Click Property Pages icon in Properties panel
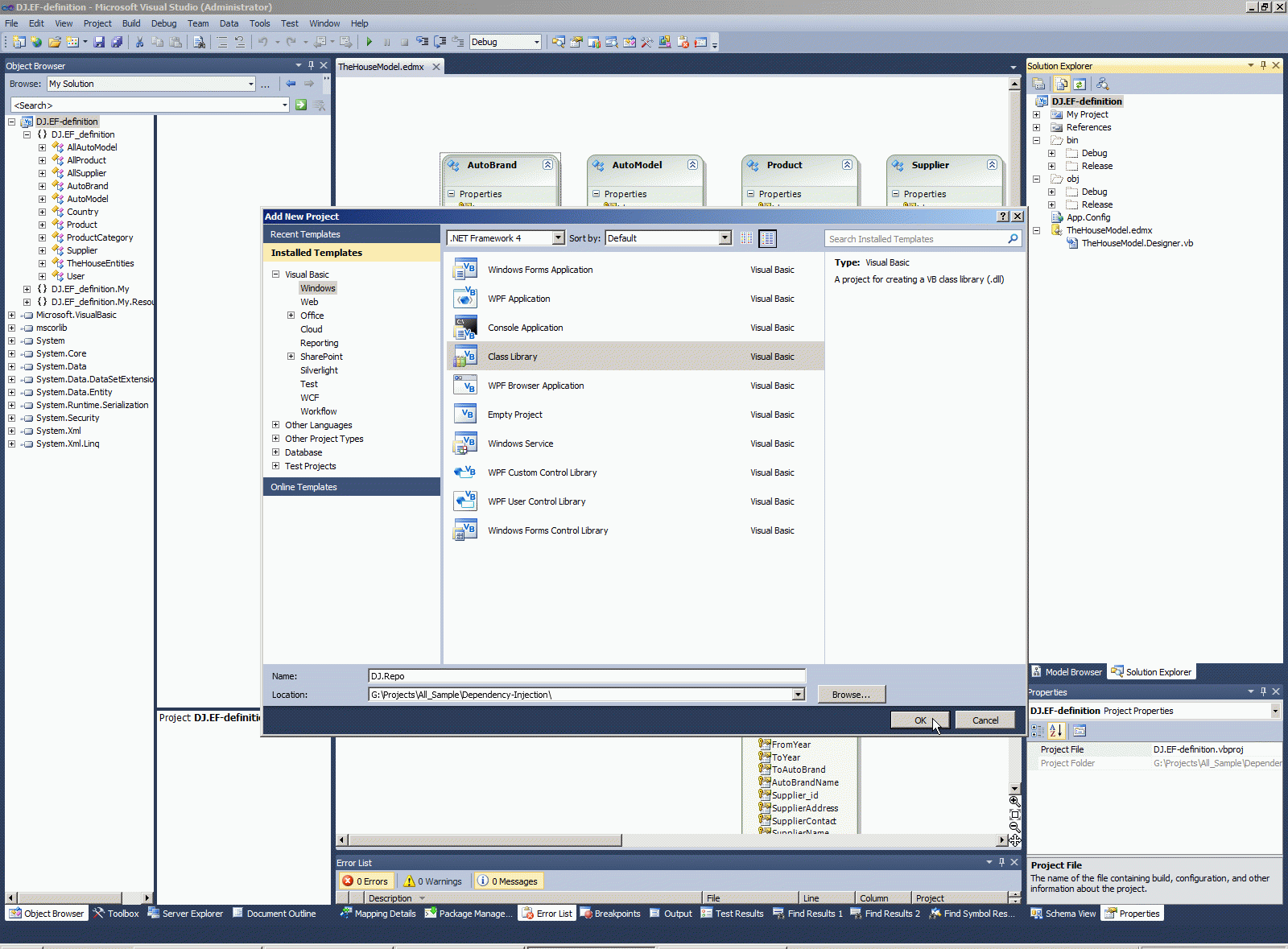 [x=1080, y=731]
